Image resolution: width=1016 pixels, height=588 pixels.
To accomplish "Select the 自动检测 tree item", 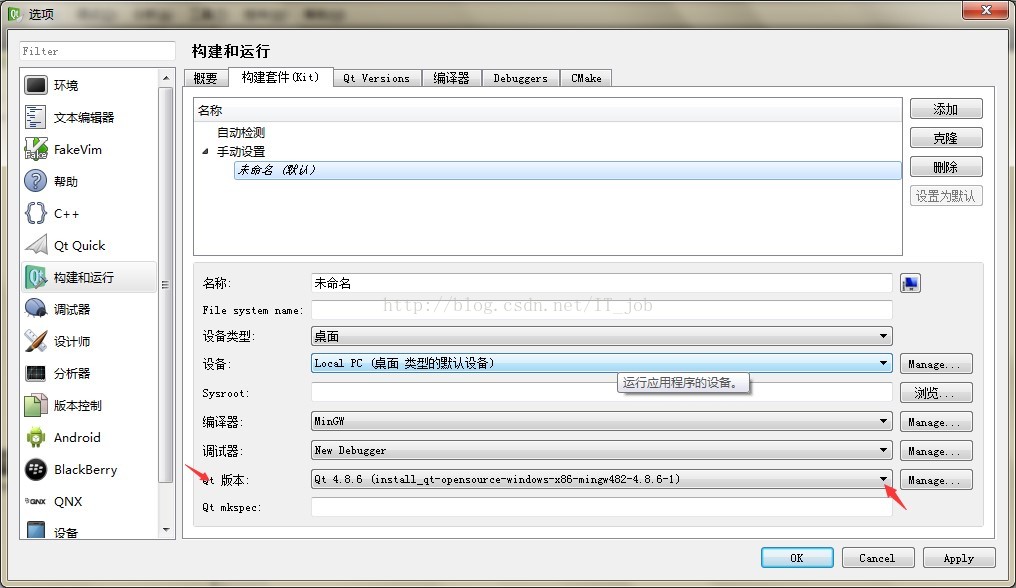I will coord(241,132).
